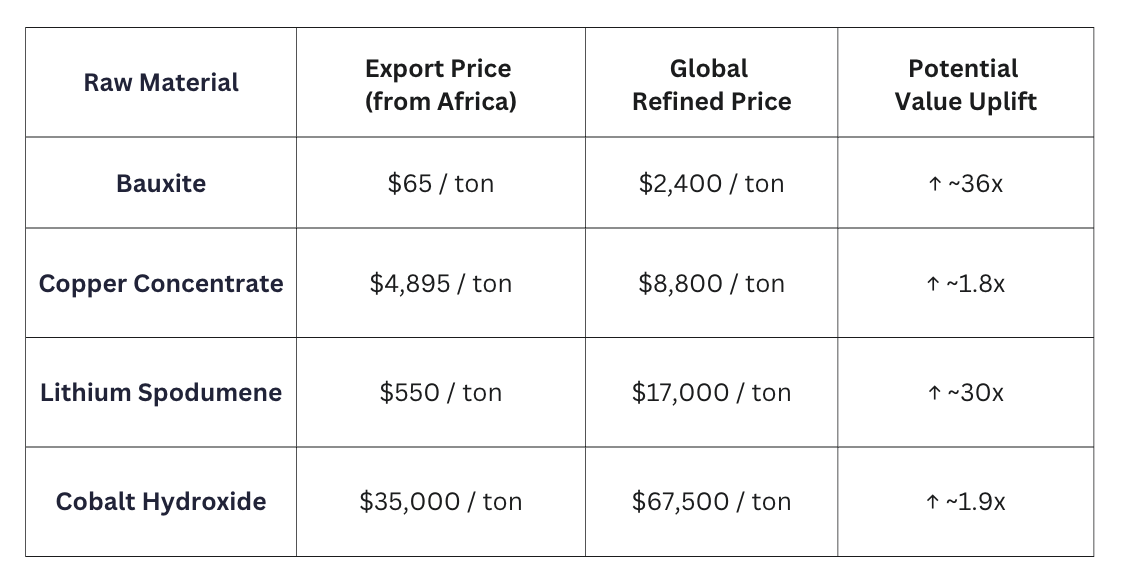Select the Export Price (from Africa) header
Screen dimensions: 1124x586
click(440, 85)
